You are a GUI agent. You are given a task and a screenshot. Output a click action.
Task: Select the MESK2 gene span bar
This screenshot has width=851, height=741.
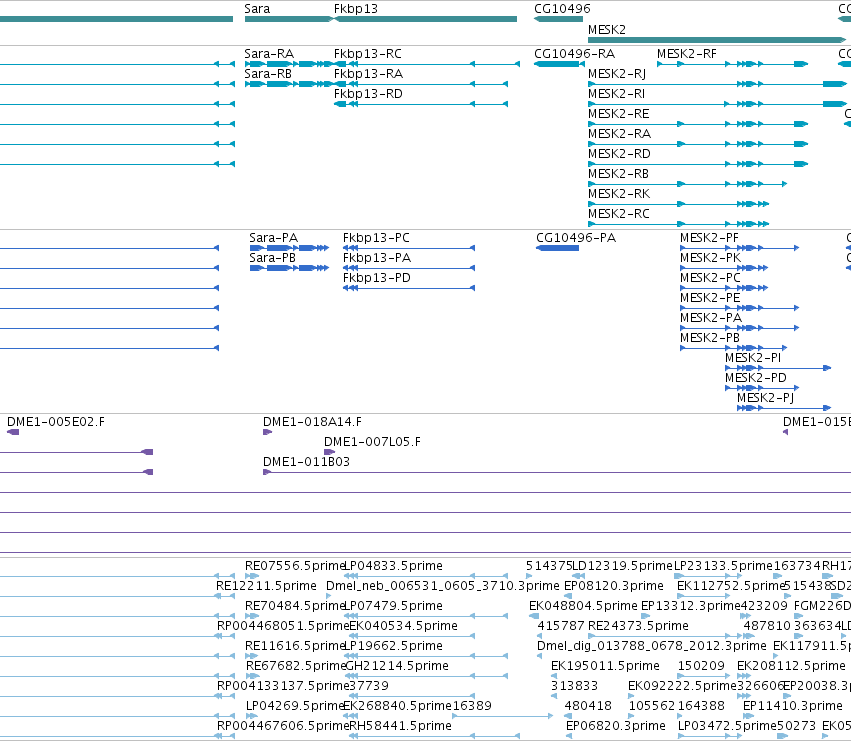[717, 40]
